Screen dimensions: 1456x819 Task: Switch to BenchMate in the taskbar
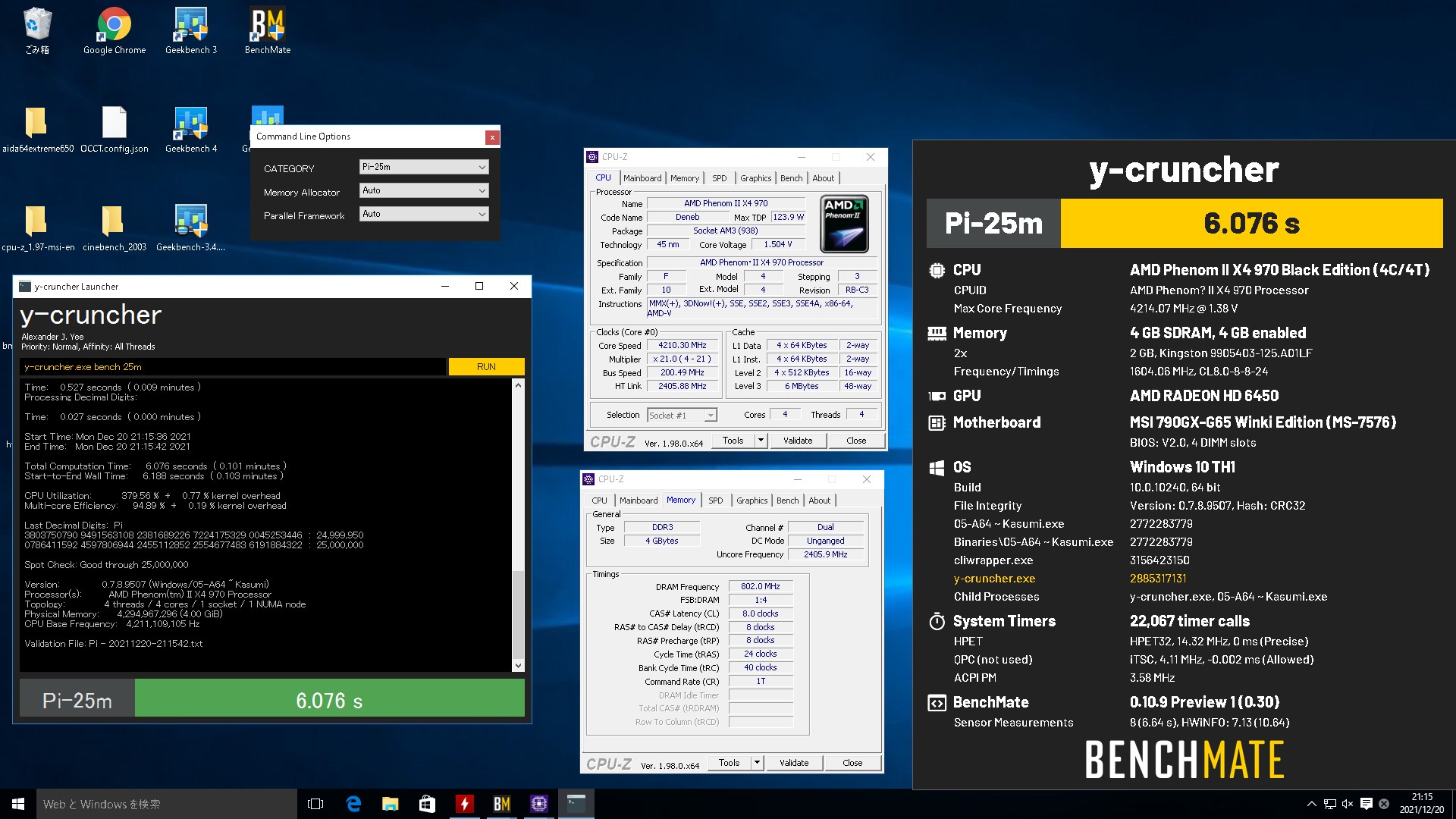[502, 804]
